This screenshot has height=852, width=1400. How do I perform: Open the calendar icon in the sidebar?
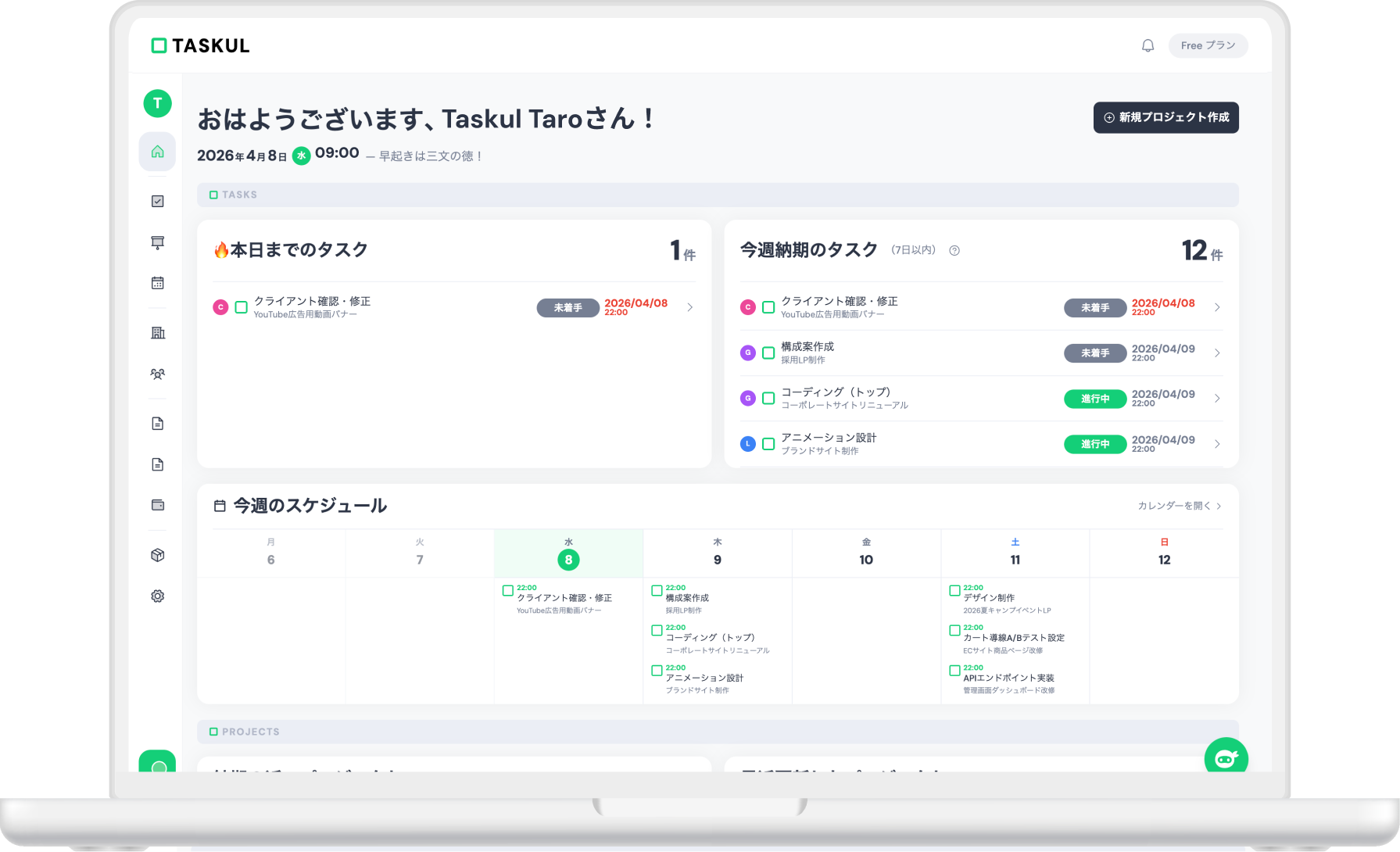pos(157,283)
